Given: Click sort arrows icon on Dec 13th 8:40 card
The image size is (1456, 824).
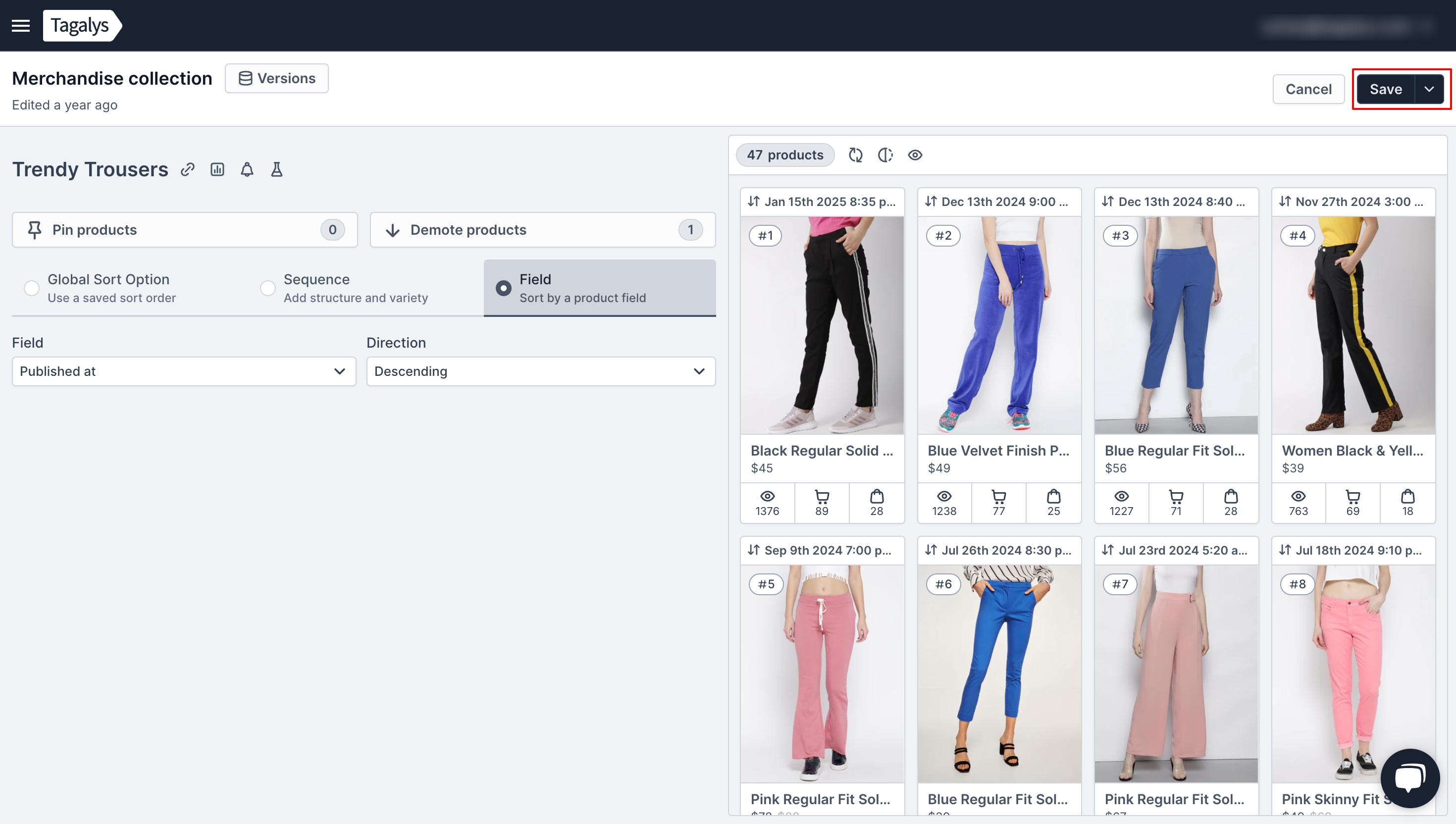Looking at the screenshot, I should click(1108, 202).
